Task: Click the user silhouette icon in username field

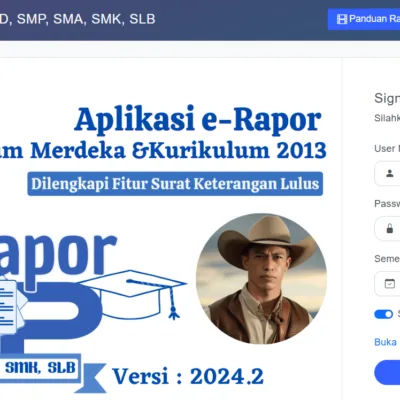Action: tap(389, 173)
